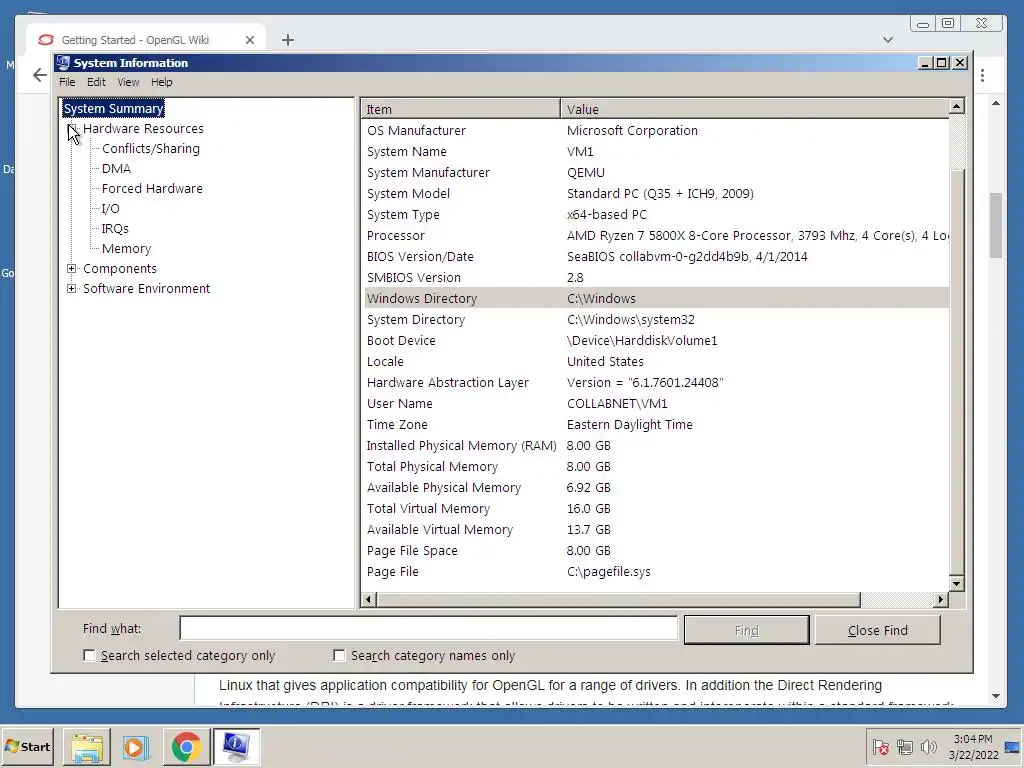The height and width of the screenshot is (768, 1024).
Task: Select the BIOS Version/Date row
Action: pyautogui.click(x=656, y=257)
